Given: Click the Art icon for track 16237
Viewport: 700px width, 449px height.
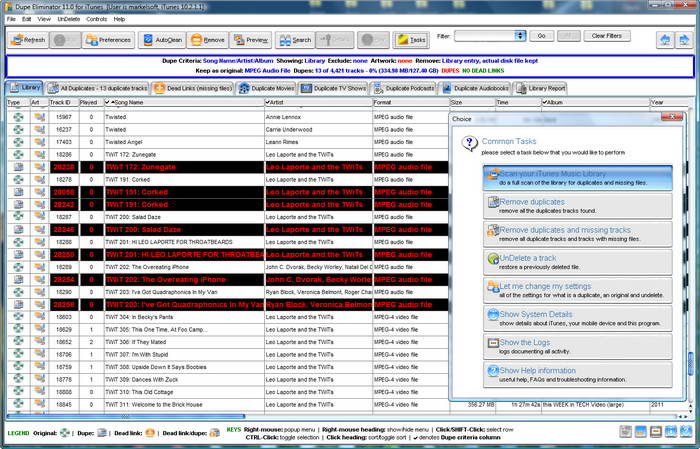Looking at the screenshot, I should [40, 129].
